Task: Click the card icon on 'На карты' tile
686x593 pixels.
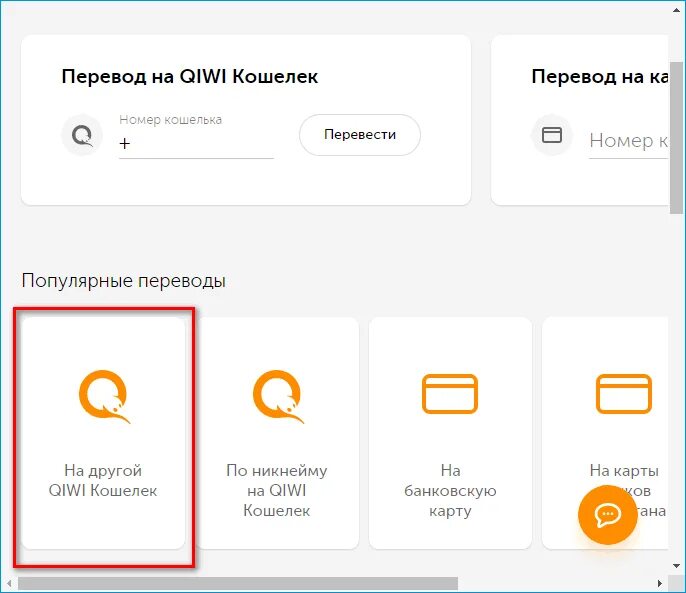Action: 624,393
